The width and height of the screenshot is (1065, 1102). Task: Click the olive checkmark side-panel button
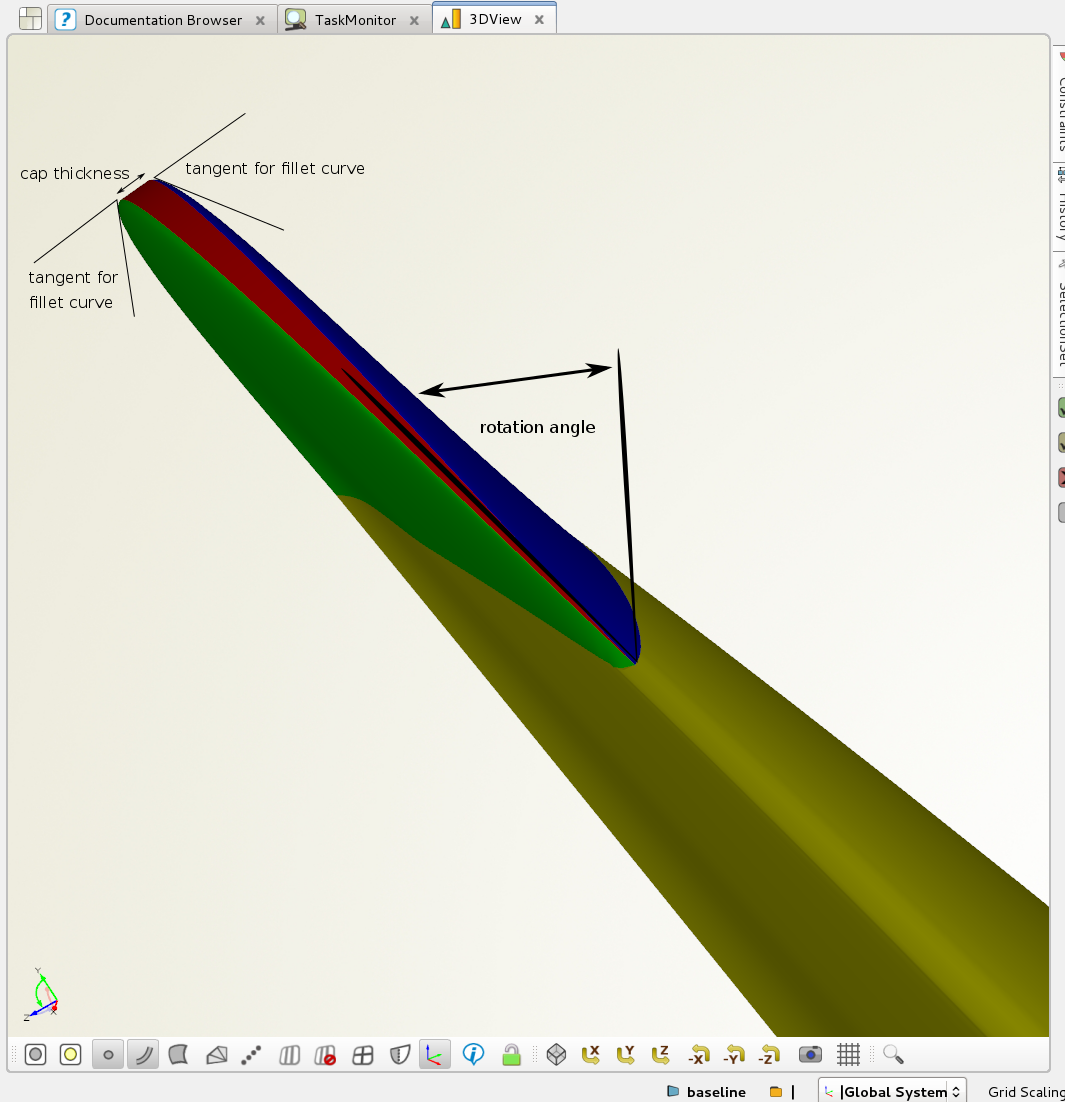coord(1061,443)
